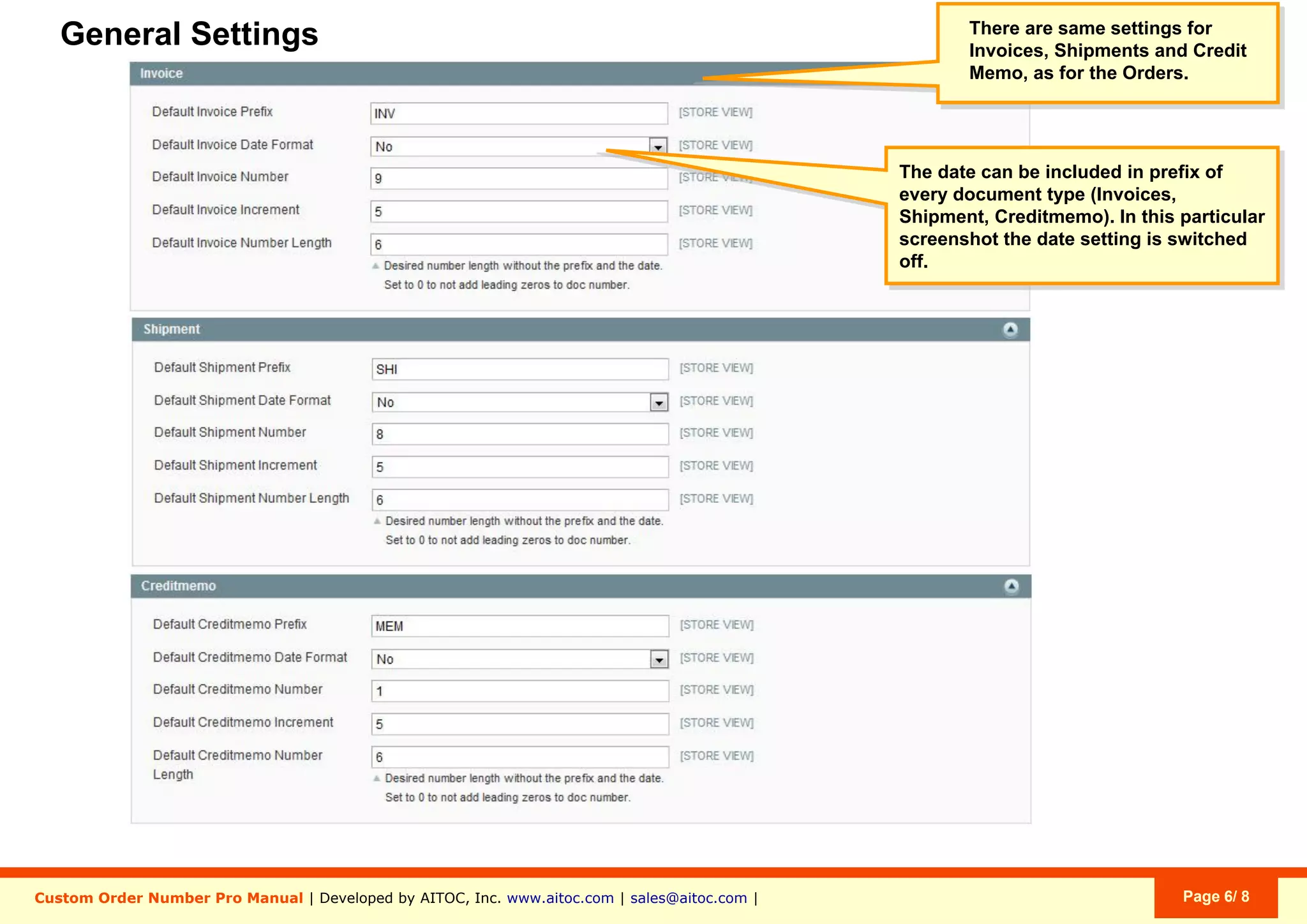1307x924 pixels.
Task: Click the Default Creditmemo Increment label
Action: (243, 722)
